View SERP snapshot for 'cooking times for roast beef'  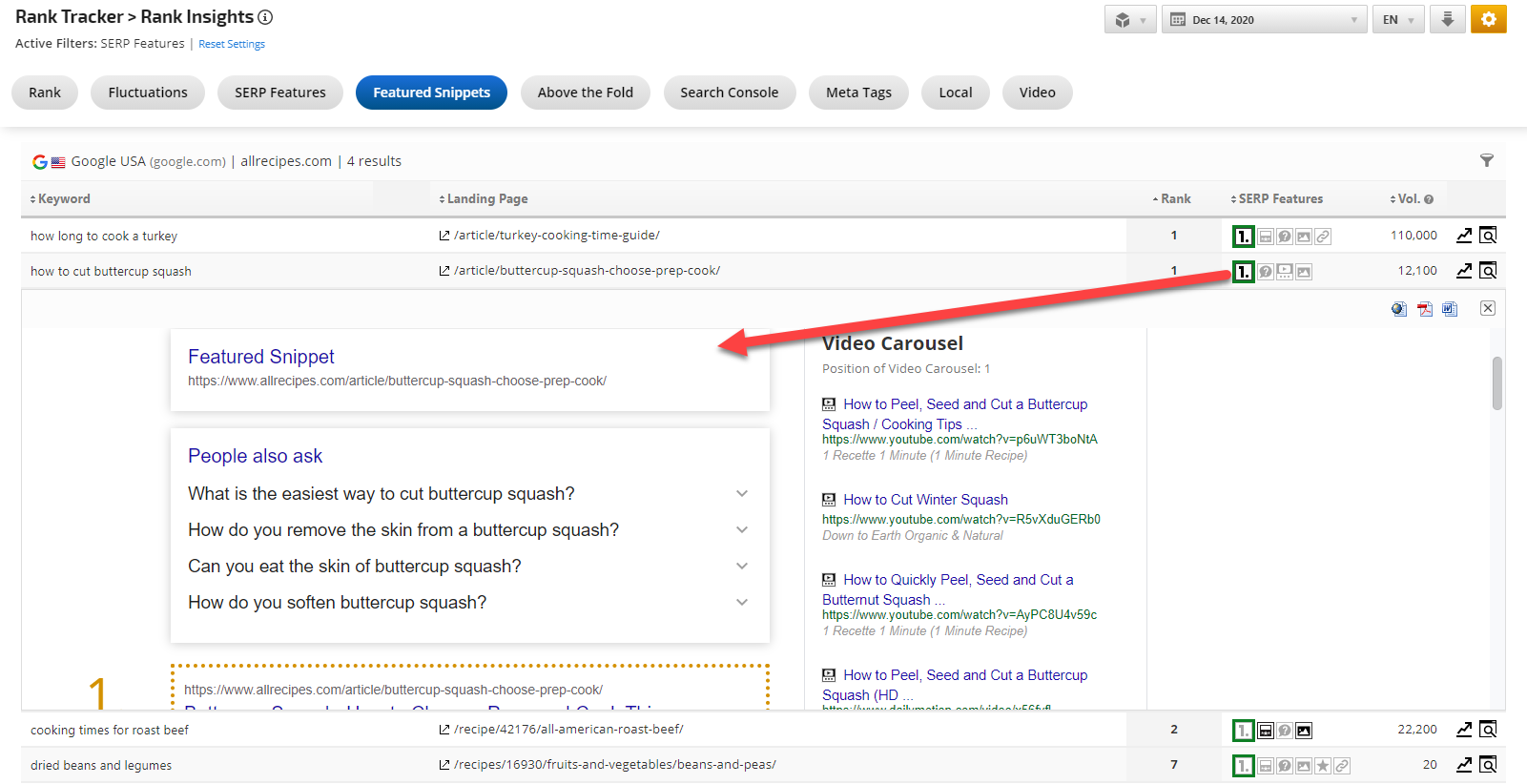1487,730
